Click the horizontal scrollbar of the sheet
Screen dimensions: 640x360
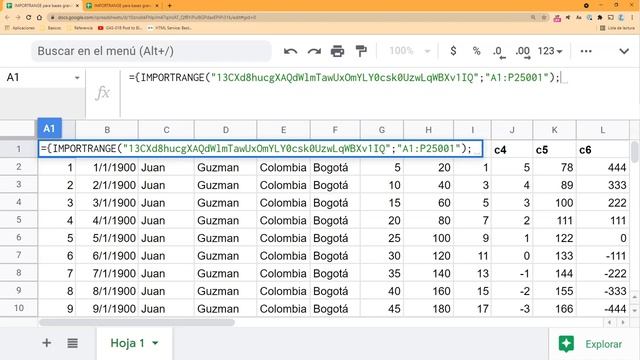[137, 322]
